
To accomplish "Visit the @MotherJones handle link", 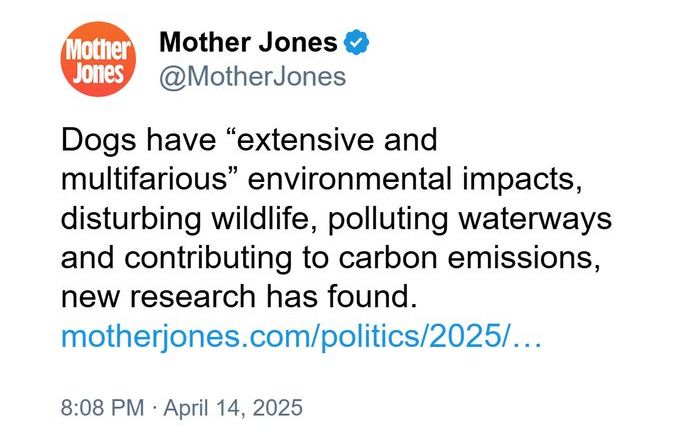I will coord(252,77).
